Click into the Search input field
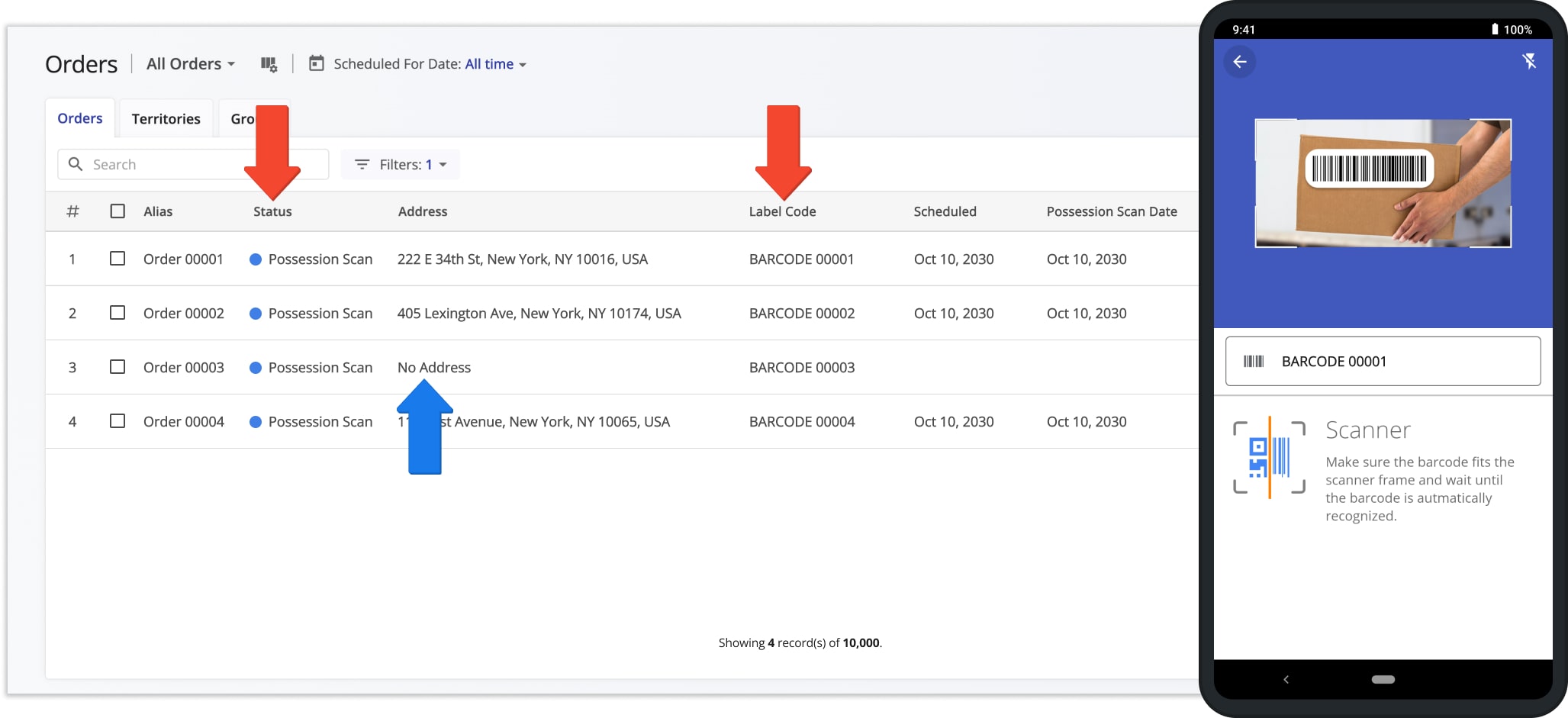 coord(193,164)
